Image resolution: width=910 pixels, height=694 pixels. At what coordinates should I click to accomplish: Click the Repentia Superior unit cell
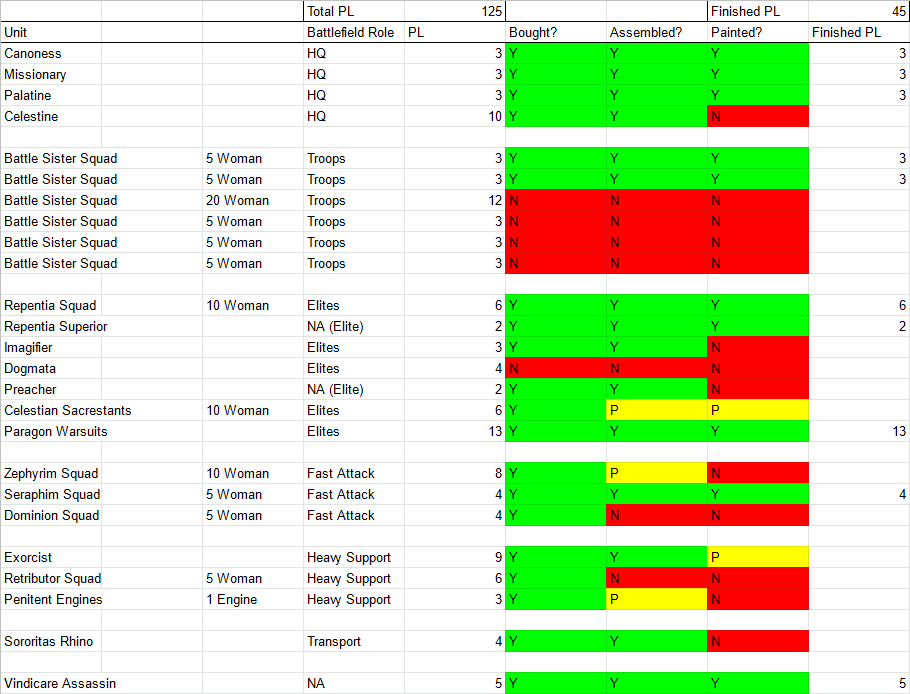tap(100, 326)
